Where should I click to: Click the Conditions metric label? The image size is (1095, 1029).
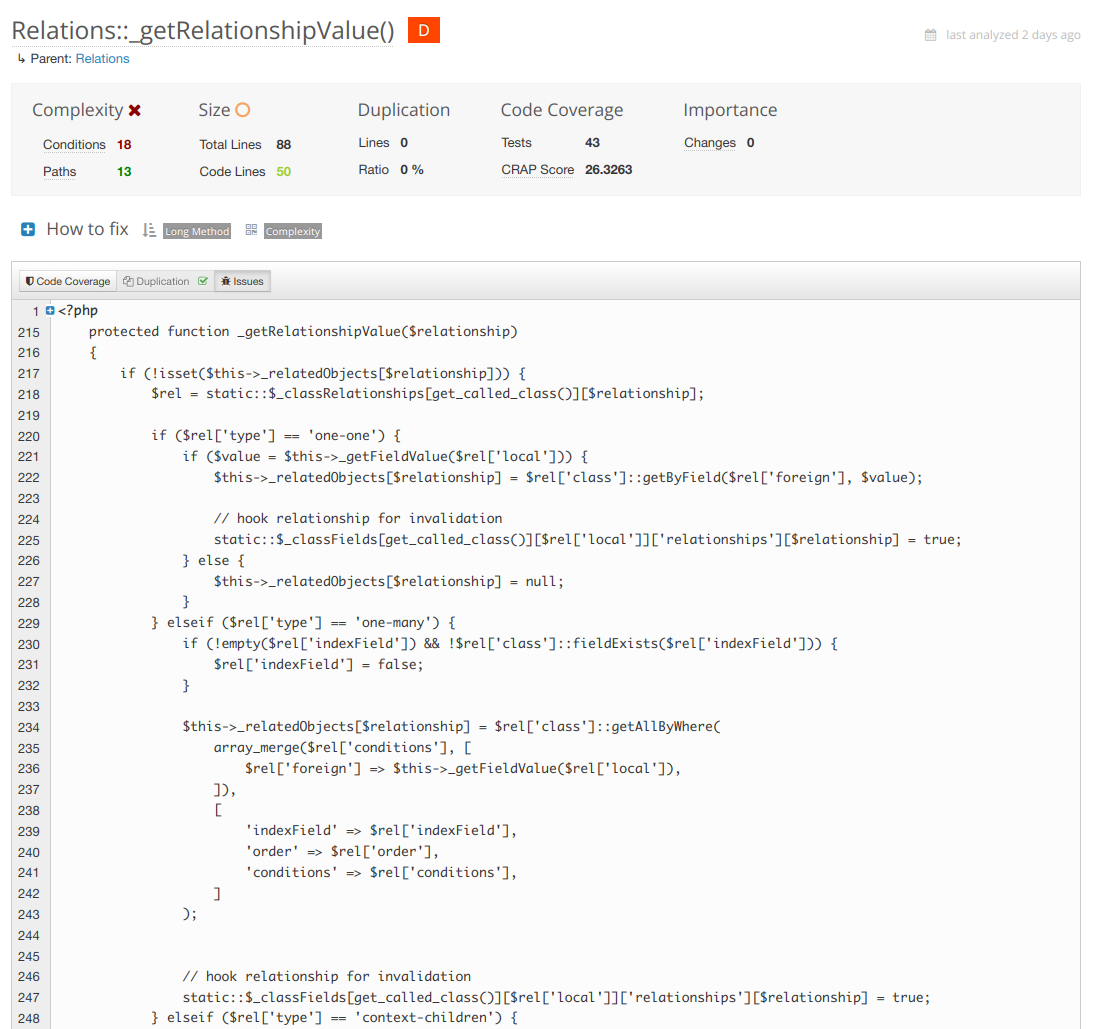(x=74, y=145)
